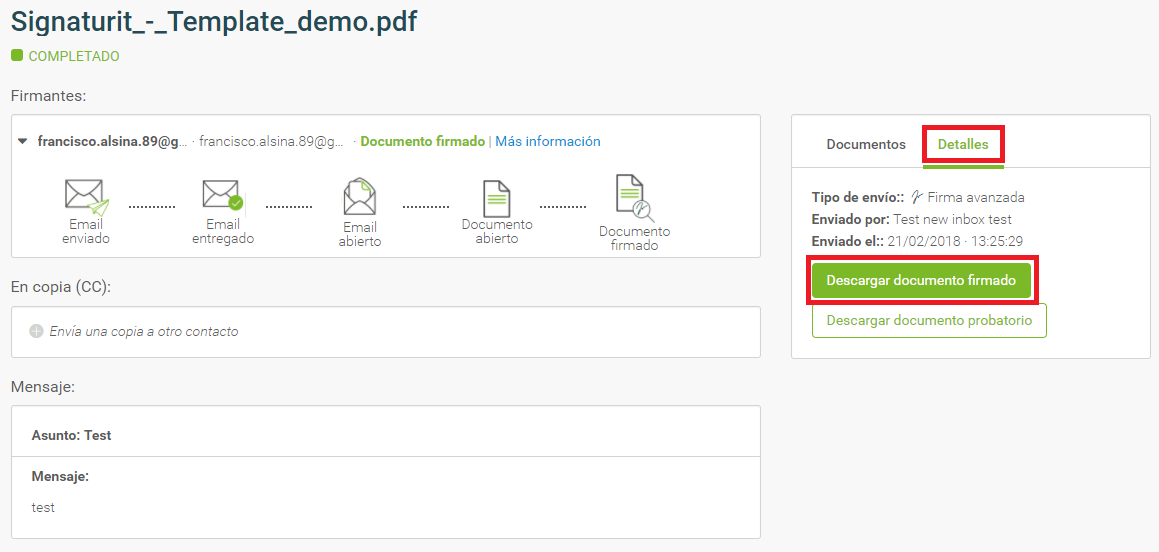The width and height of the screenshot is (1159, 552).
Task: Click the Signaturit_-_Template_demo.pdf title
Action: (x=214, y=21)
